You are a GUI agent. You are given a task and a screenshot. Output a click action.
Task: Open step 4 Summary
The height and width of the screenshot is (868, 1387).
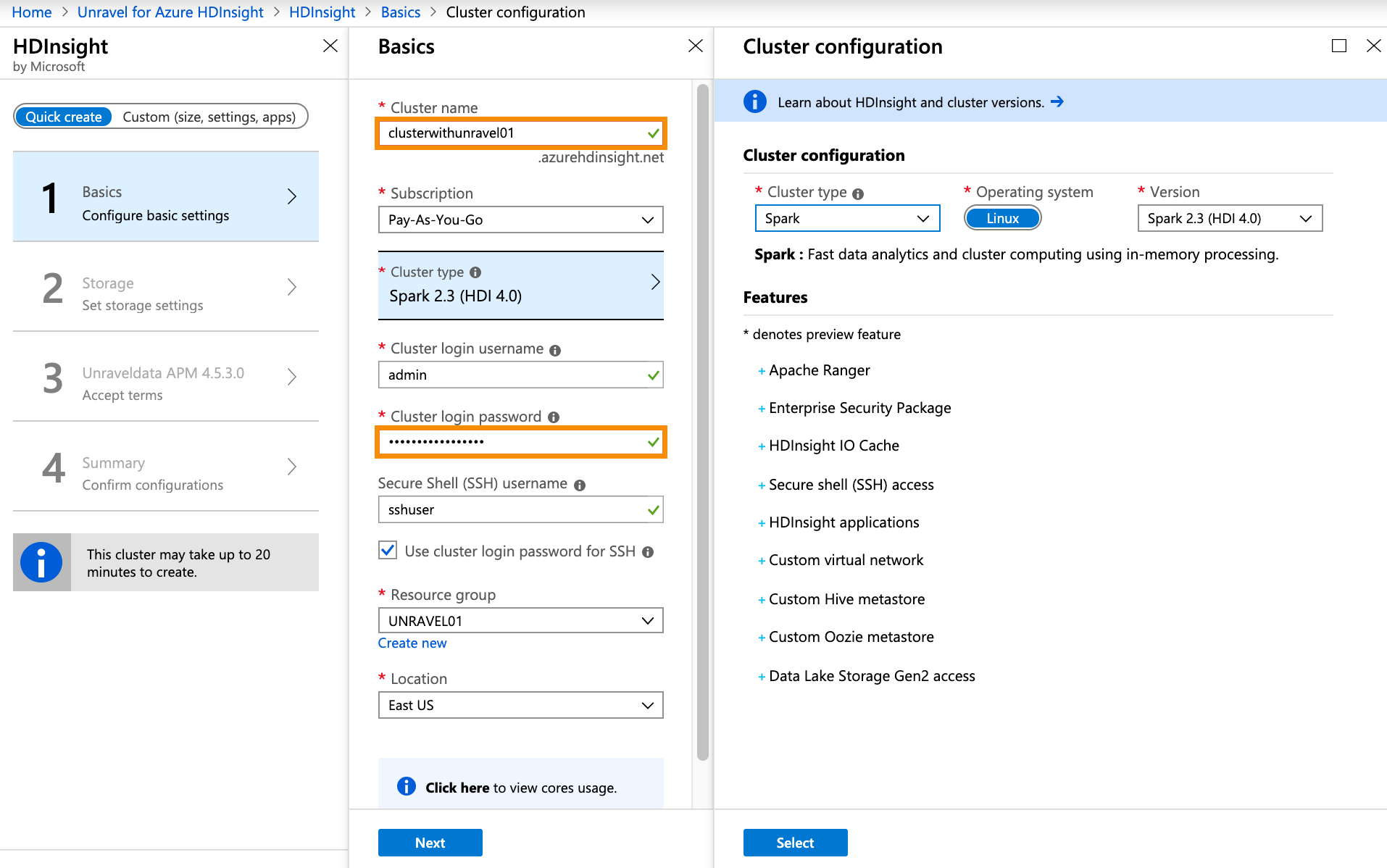(166, 467)
